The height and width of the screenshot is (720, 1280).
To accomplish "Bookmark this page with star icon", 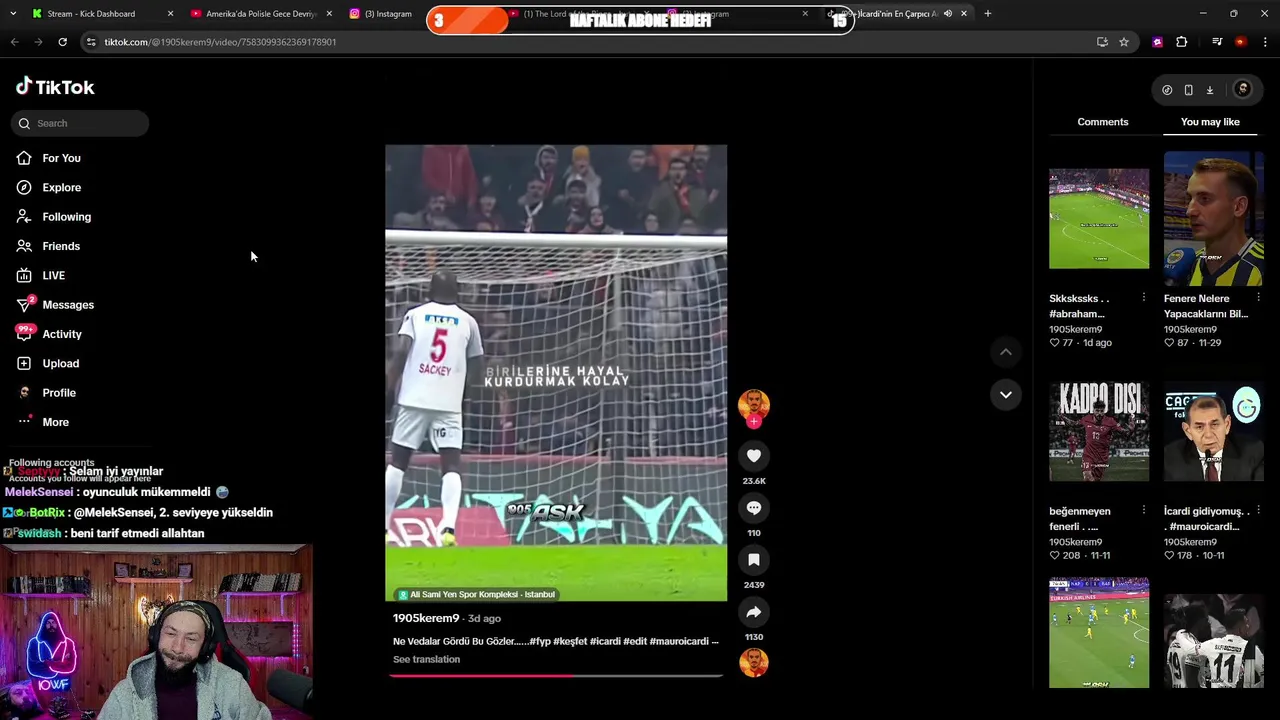I will 1124,42.
